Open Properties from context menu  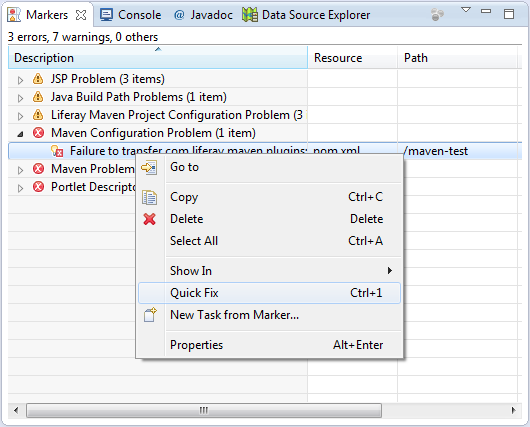[x=269, y=345]
